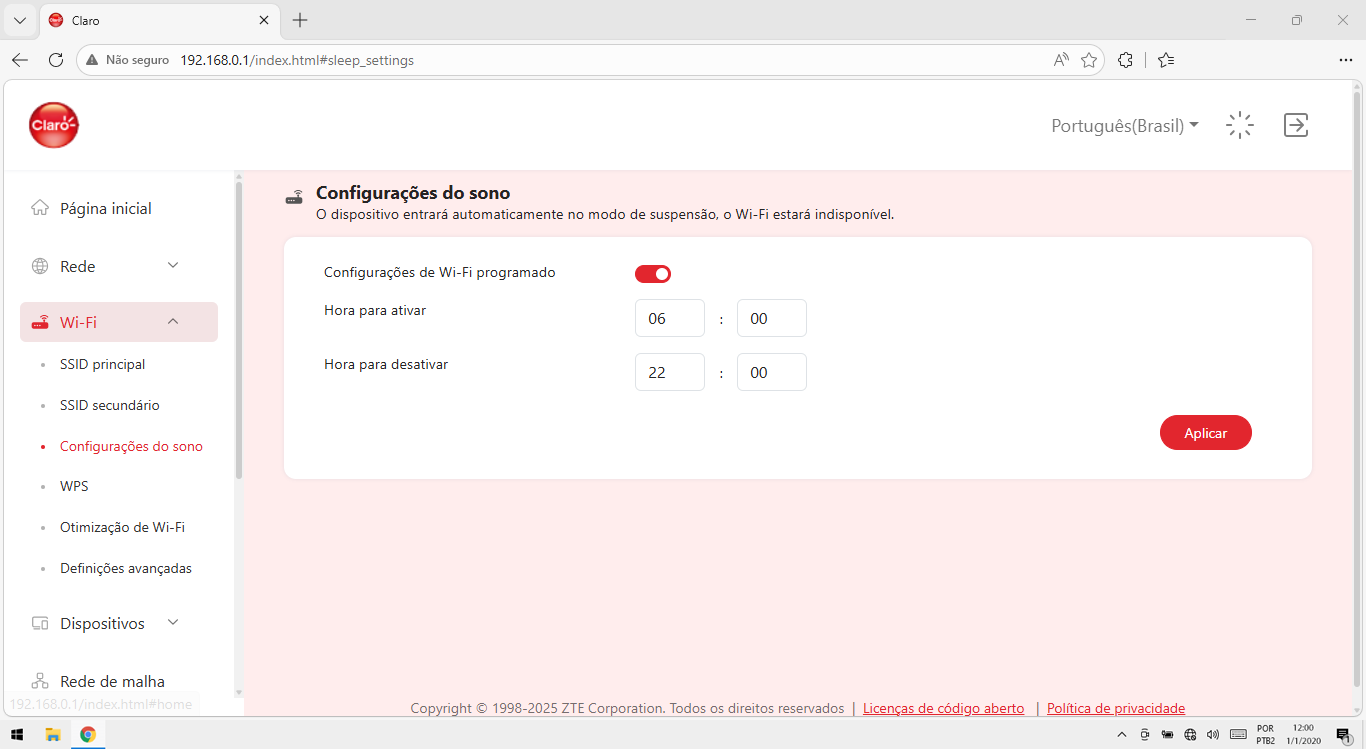The height and width of the screenshot is (749, 1366).
Task: Open SSID principal menu item
Action: pyautogui.click(x=102, y=364)
